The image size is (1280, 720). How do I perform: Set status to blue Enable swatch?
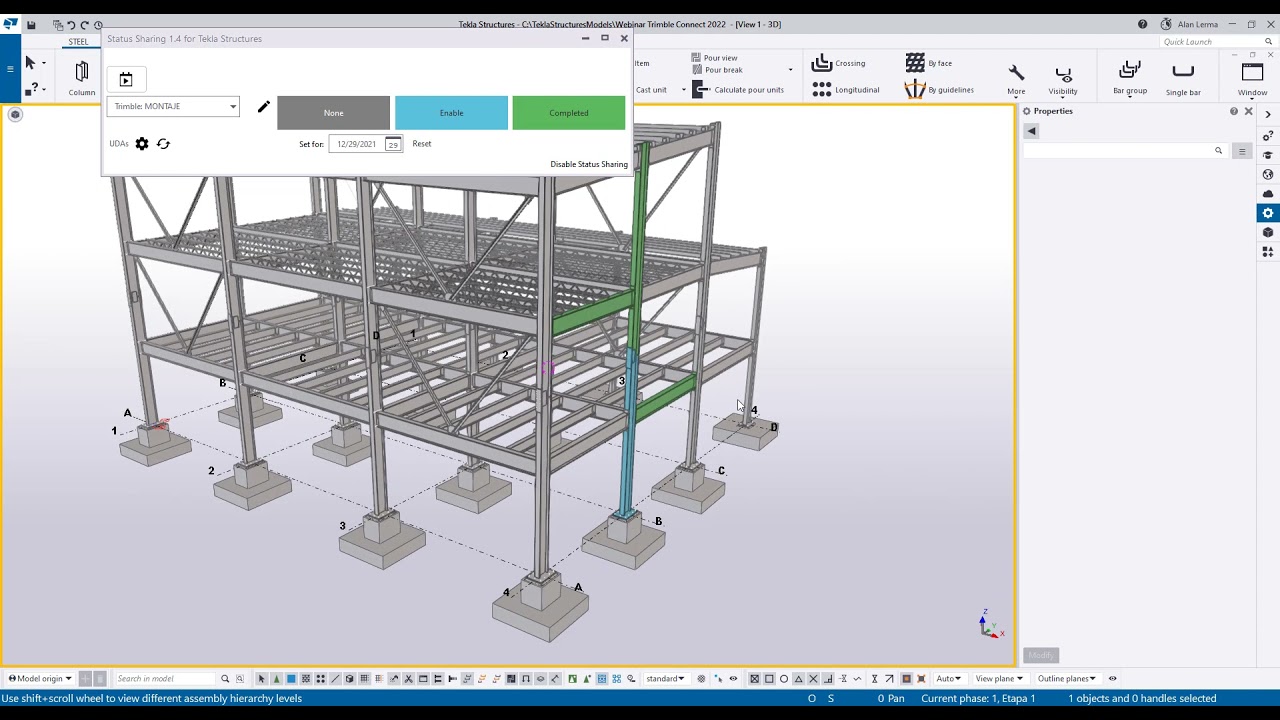tap(451, 113)
